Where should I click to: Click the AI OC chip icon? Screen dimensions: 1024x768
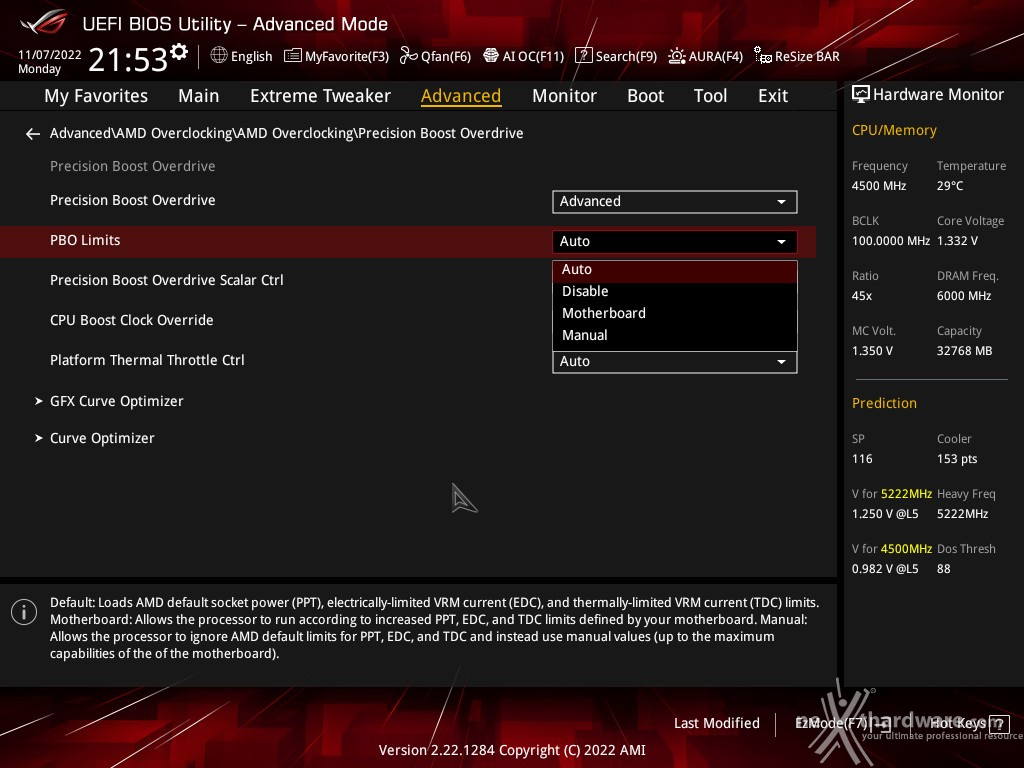[x=490, y=56]
